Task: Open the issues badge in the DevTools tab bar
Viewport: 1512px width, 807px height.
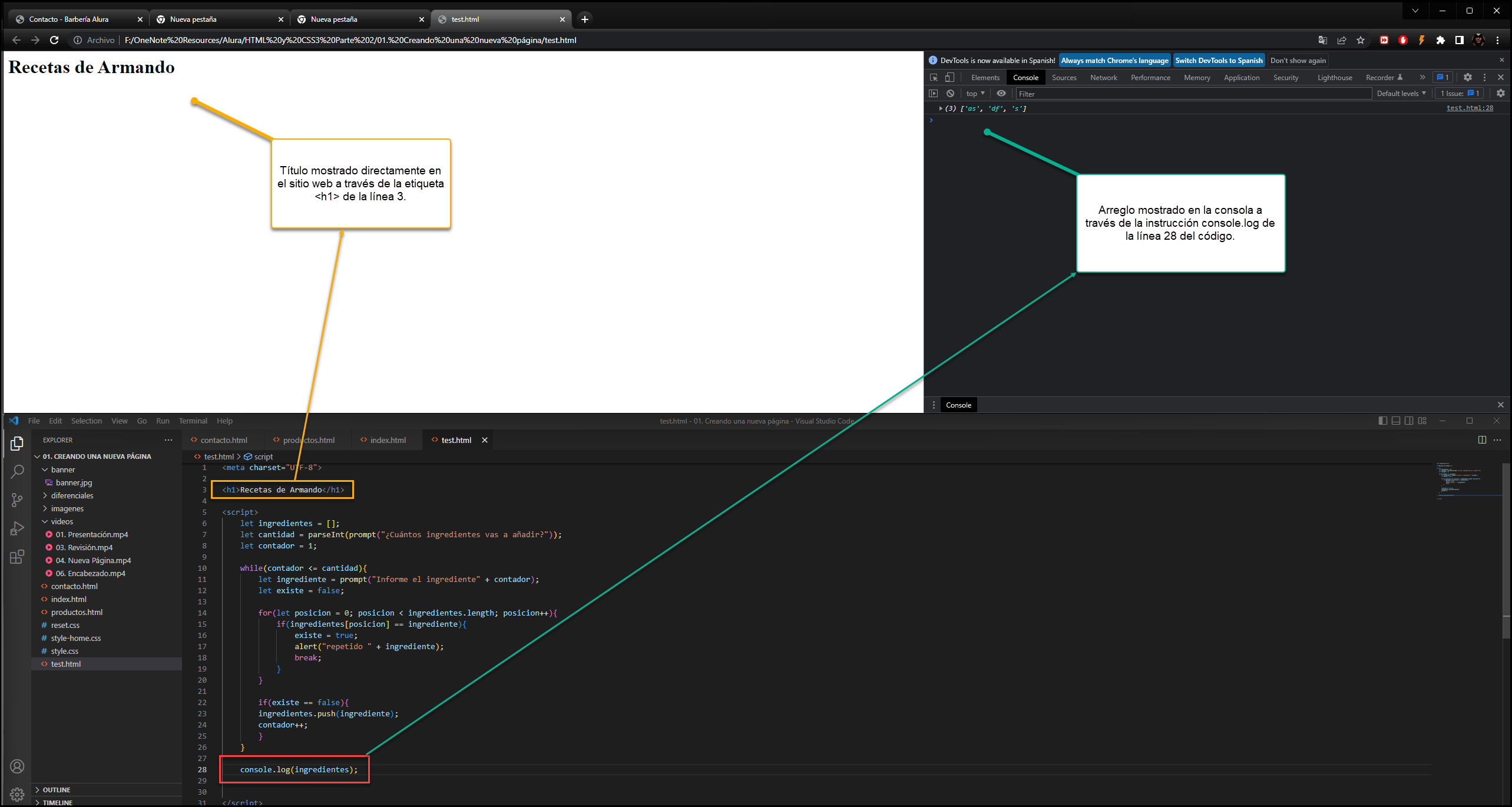Action: point(1442,77)
